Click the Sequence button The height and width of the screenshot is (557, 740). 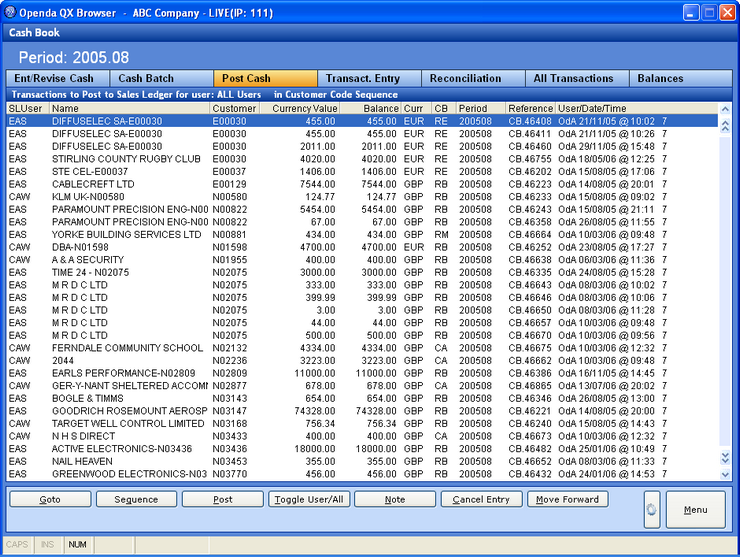[x=136, y=499]
